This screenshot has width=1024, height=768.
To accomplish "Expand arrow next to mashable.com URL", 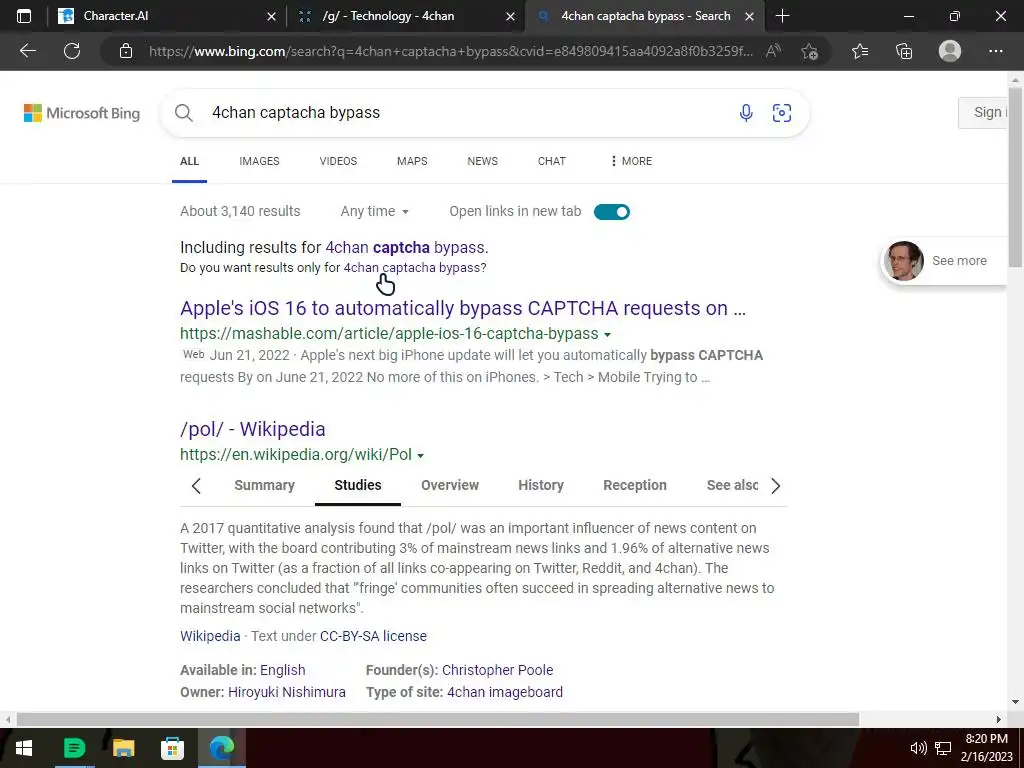I will 607,334.
